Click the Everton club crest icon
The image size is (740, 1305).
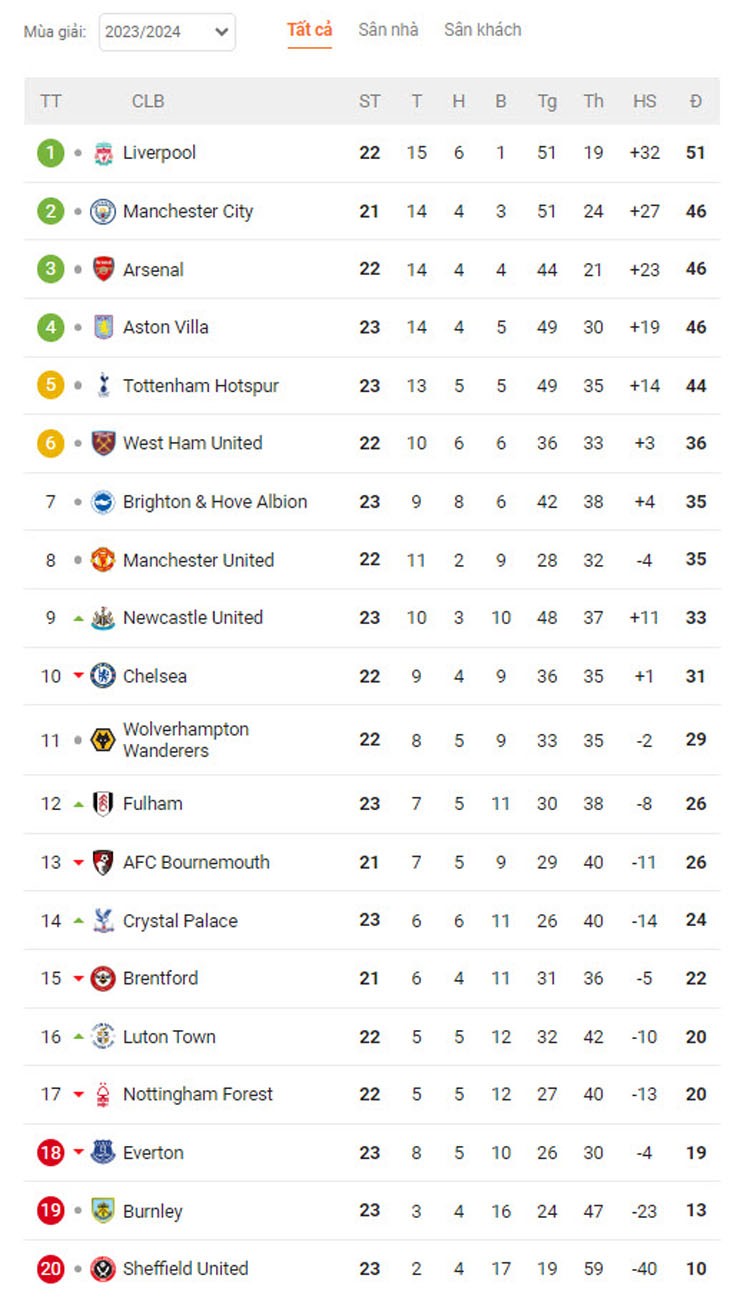tap(103, 1152)
